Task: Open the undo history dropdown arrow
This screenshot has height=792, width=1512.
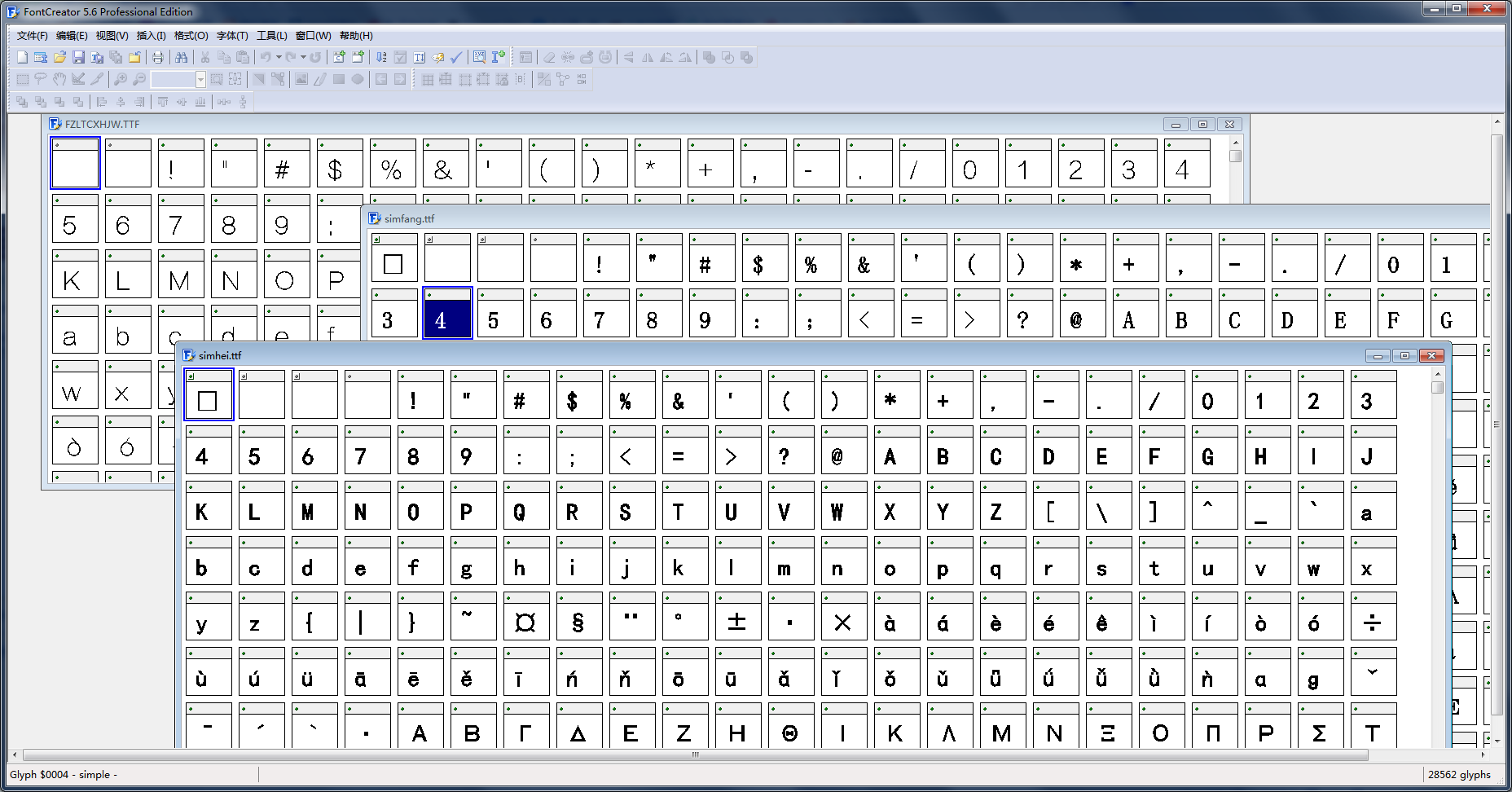Action: tap(279, 57)
